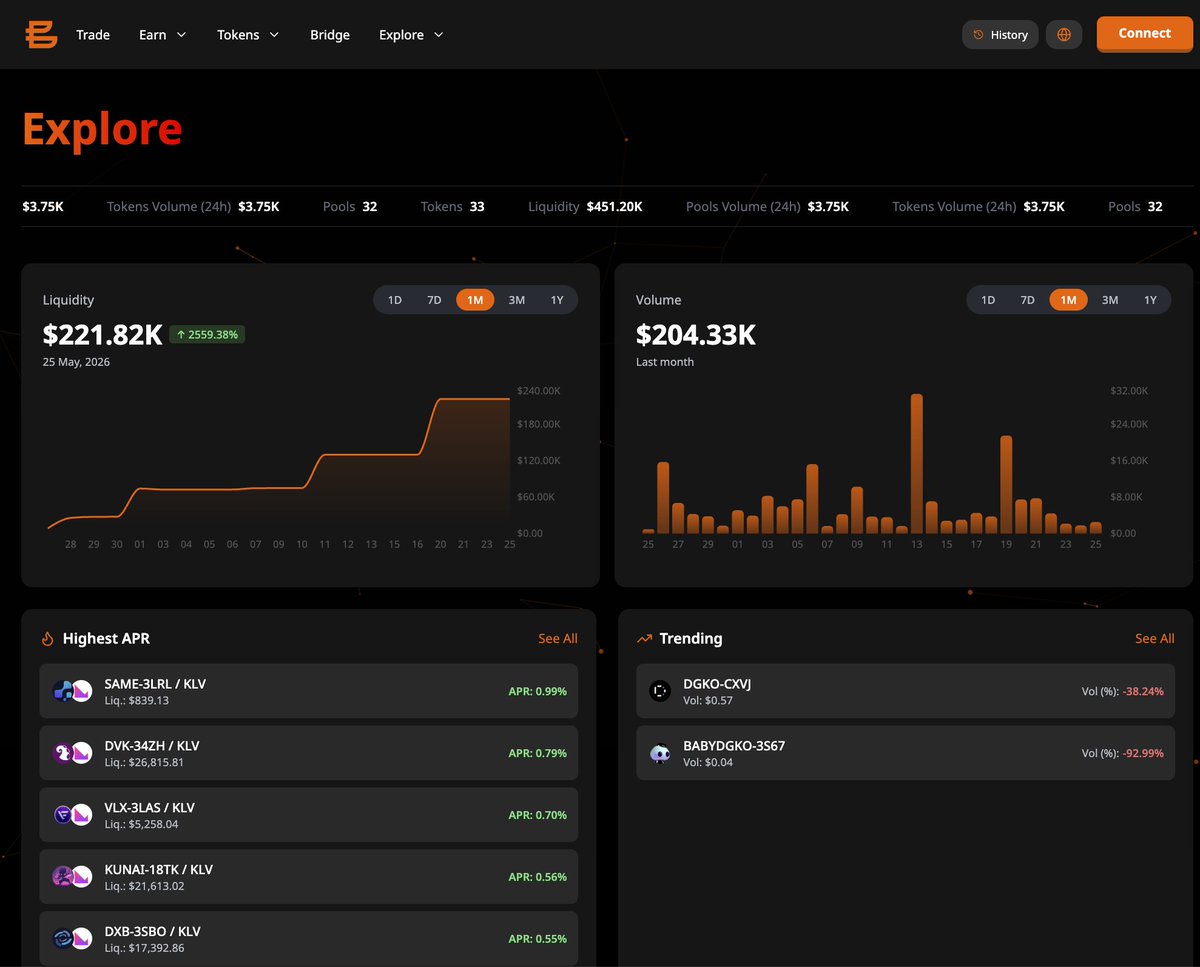The image size is (1200, 967).
Task: Select 3M range on Volume chart
Action: click(1109, 300)
